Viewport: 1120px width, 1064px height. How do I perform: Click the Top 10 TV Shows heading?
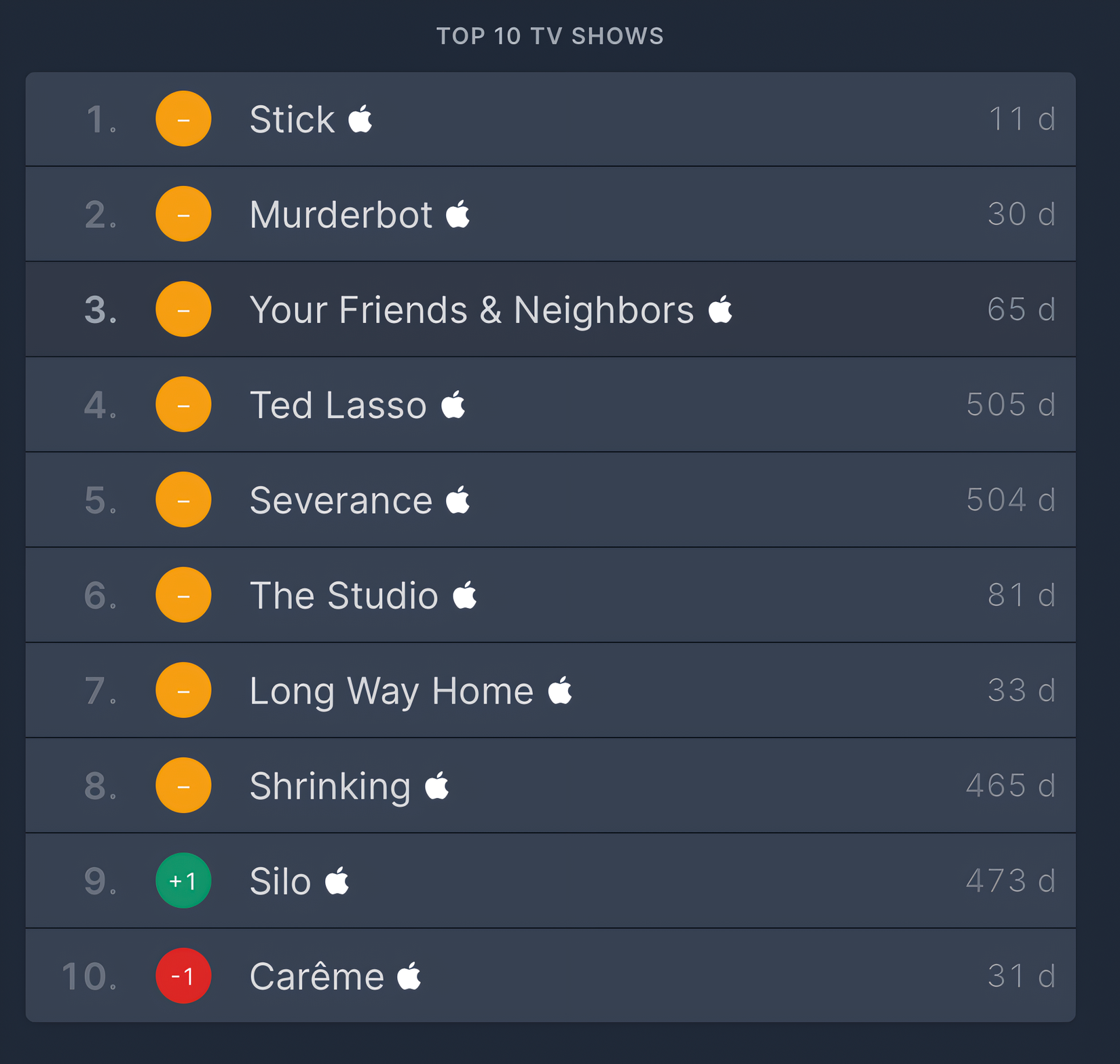tap(550, 36)
